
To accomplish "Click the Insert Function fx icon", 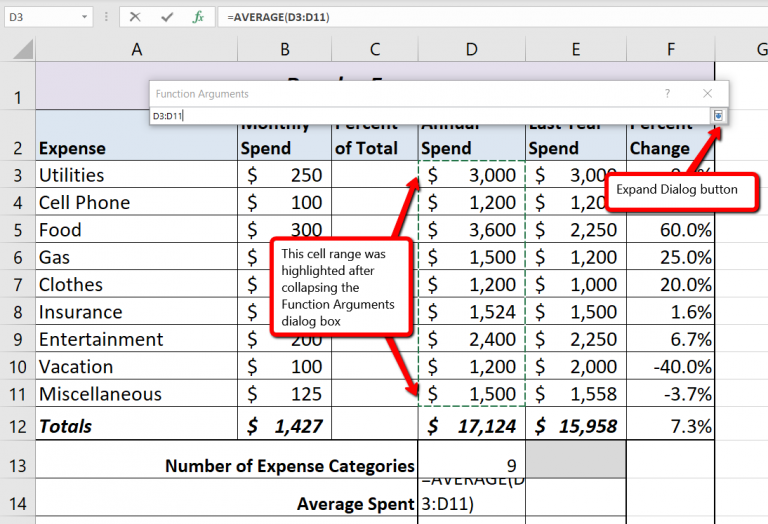I will pos(199,17).
